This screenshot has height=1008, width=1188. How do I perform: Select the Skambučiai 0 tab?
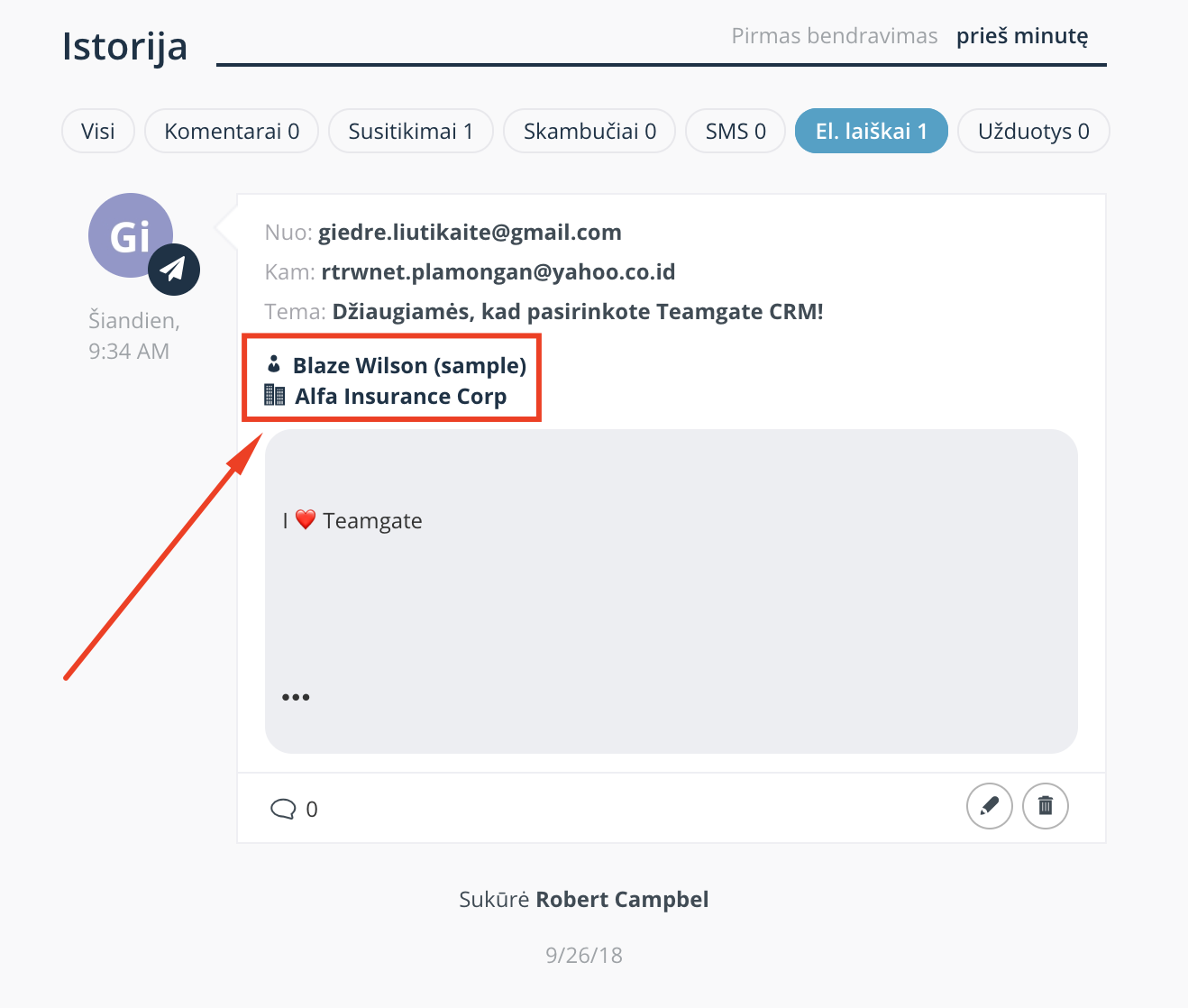point(589,132)
